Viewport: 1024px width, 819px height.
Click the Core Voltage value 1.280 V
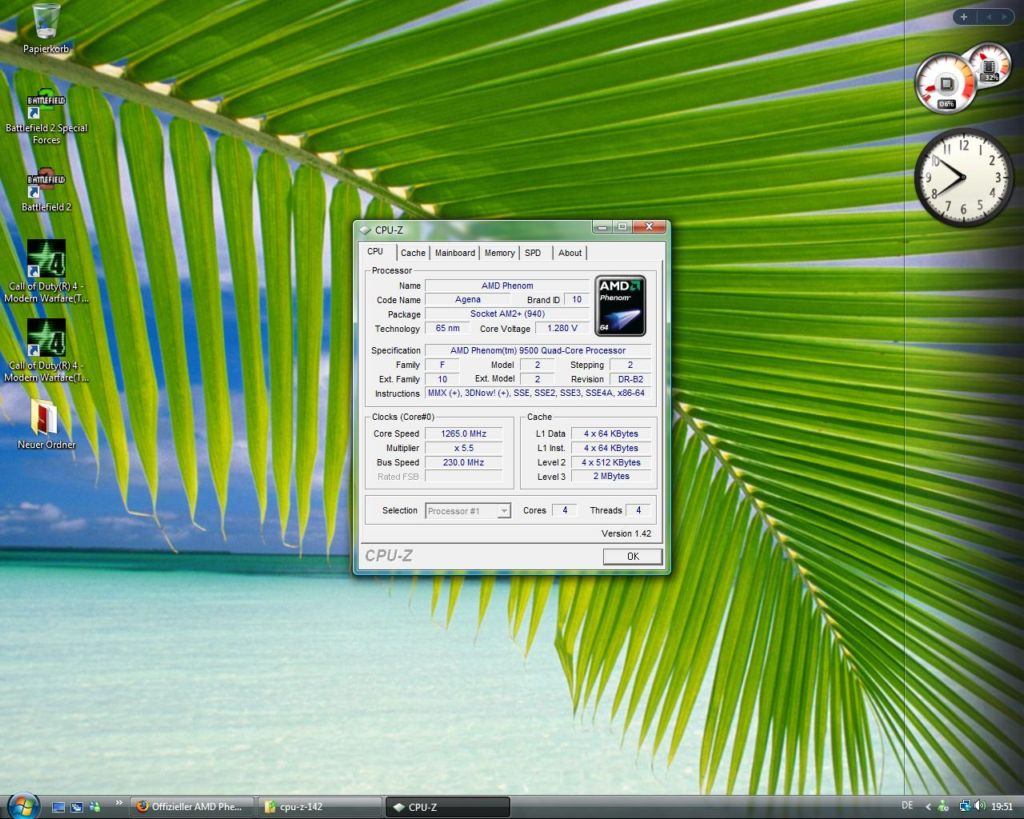(562, 328)
